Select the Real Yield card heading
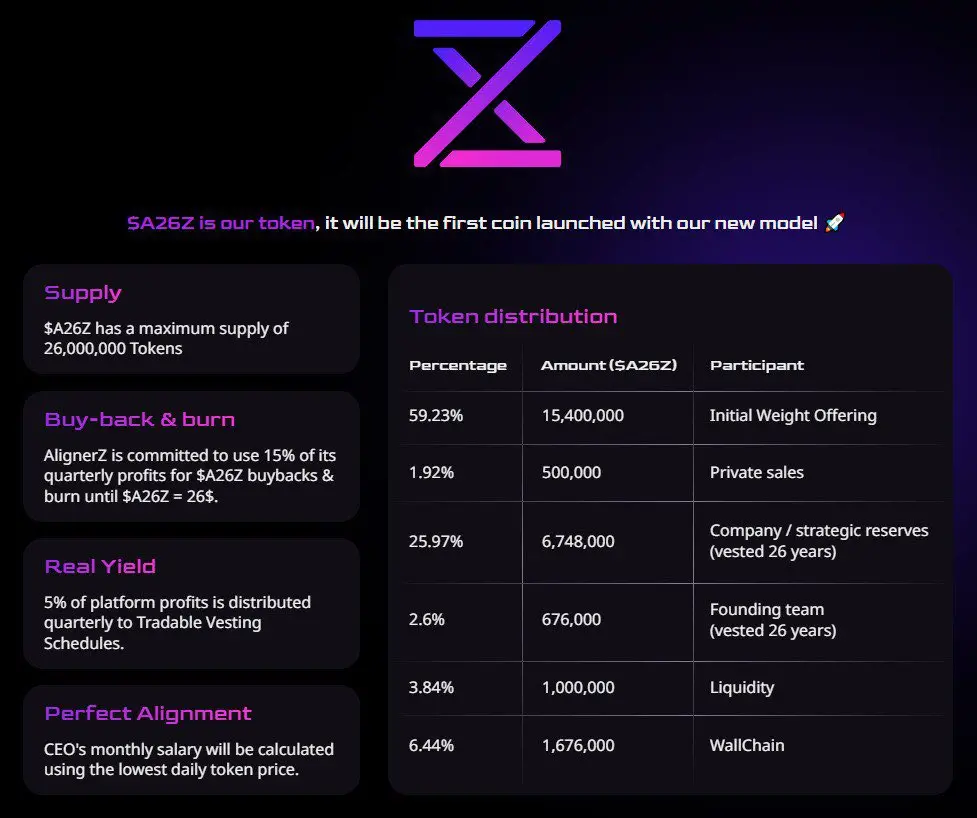The height and width of the screenshot is (818, 977). coord(100,567)
